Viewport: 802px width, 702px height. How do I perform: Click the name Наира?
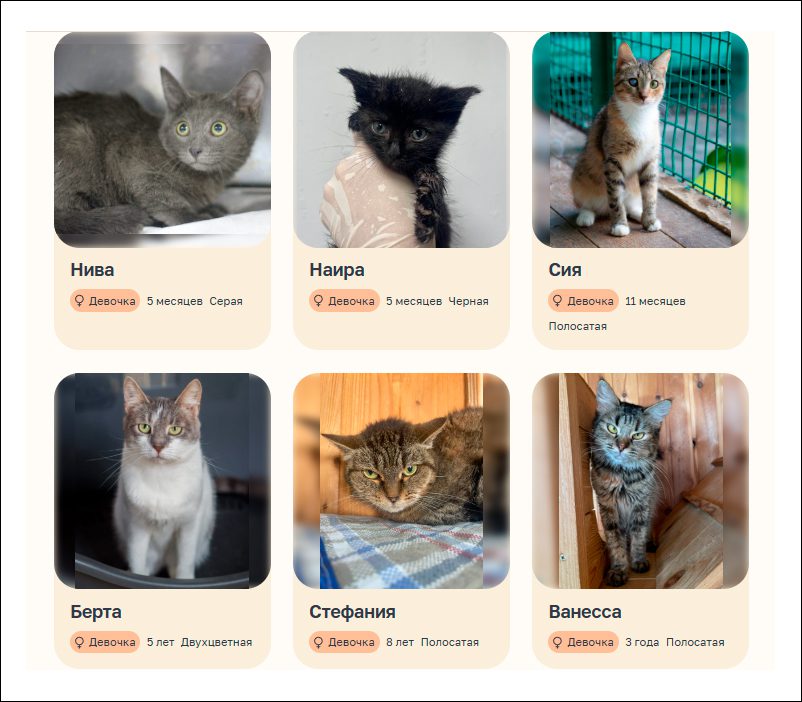click(337, 270)
